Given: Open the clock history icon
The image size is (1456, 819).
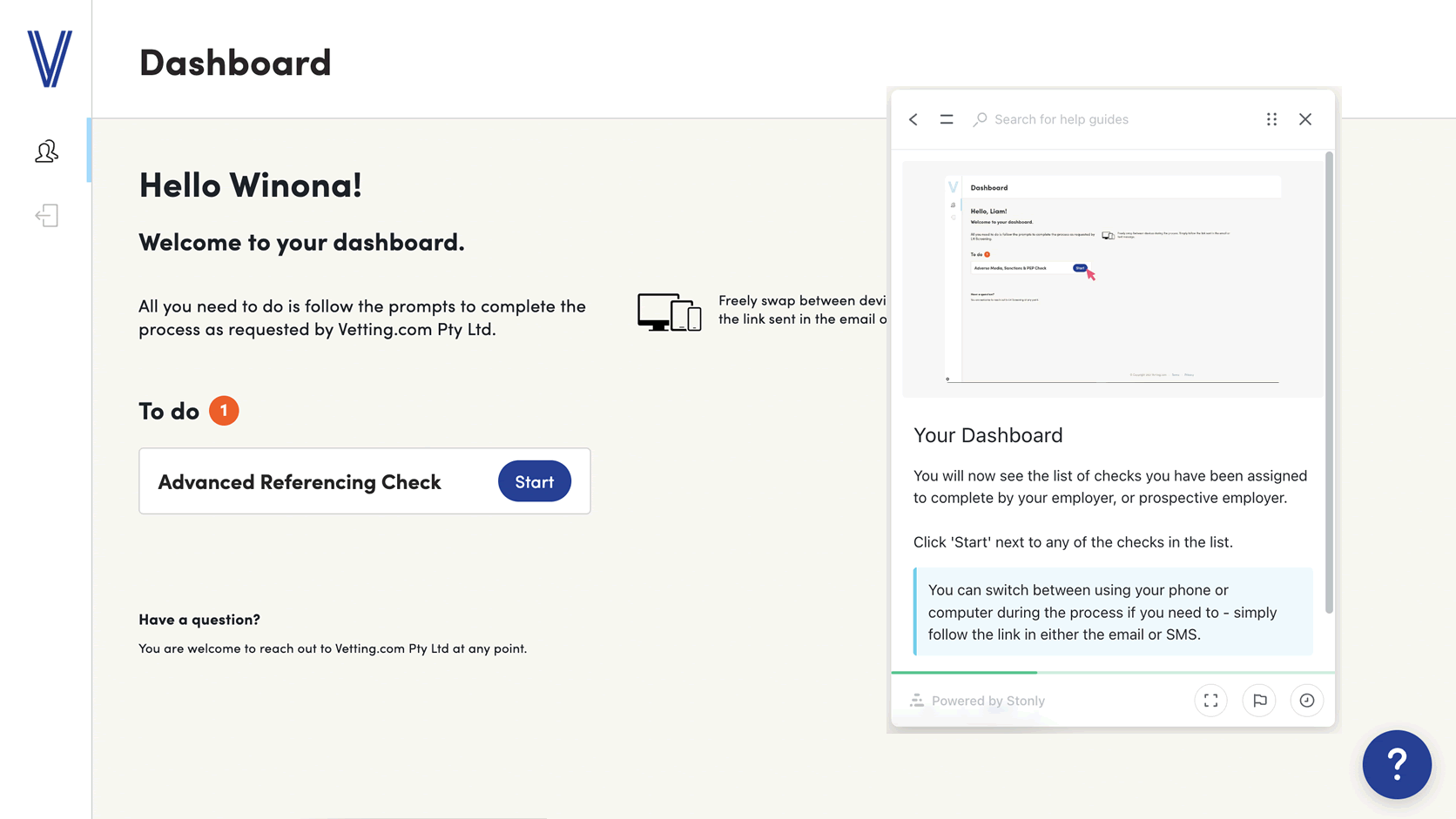Looking at the screenshot, I should click(1307, 701).
